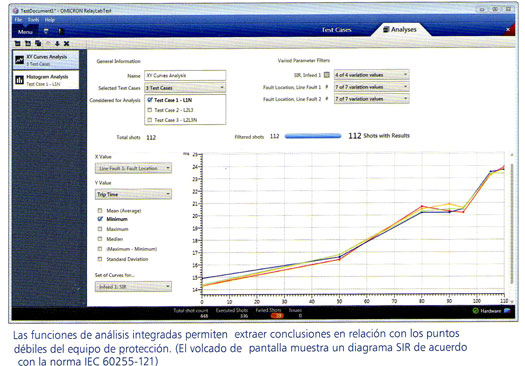Check Test Case 3 - L2L3N

click(x=150, y=120)
